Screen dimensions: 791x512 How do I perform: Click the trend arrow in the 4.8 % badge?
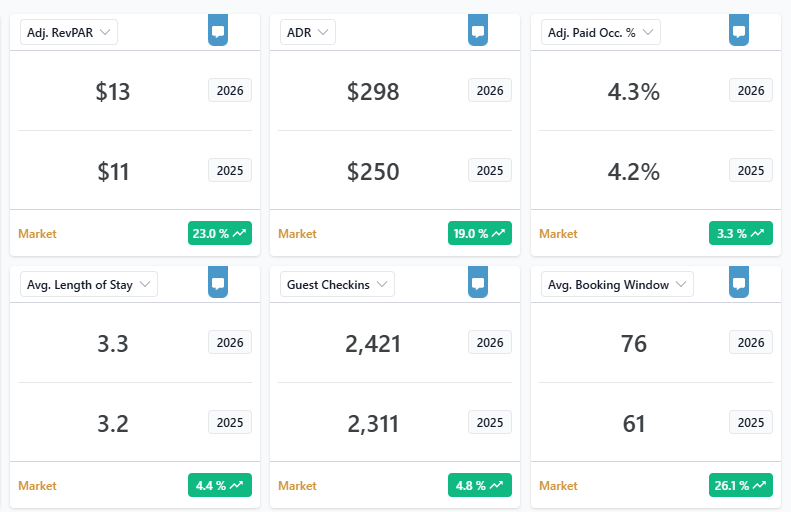(x=496, y=485)
